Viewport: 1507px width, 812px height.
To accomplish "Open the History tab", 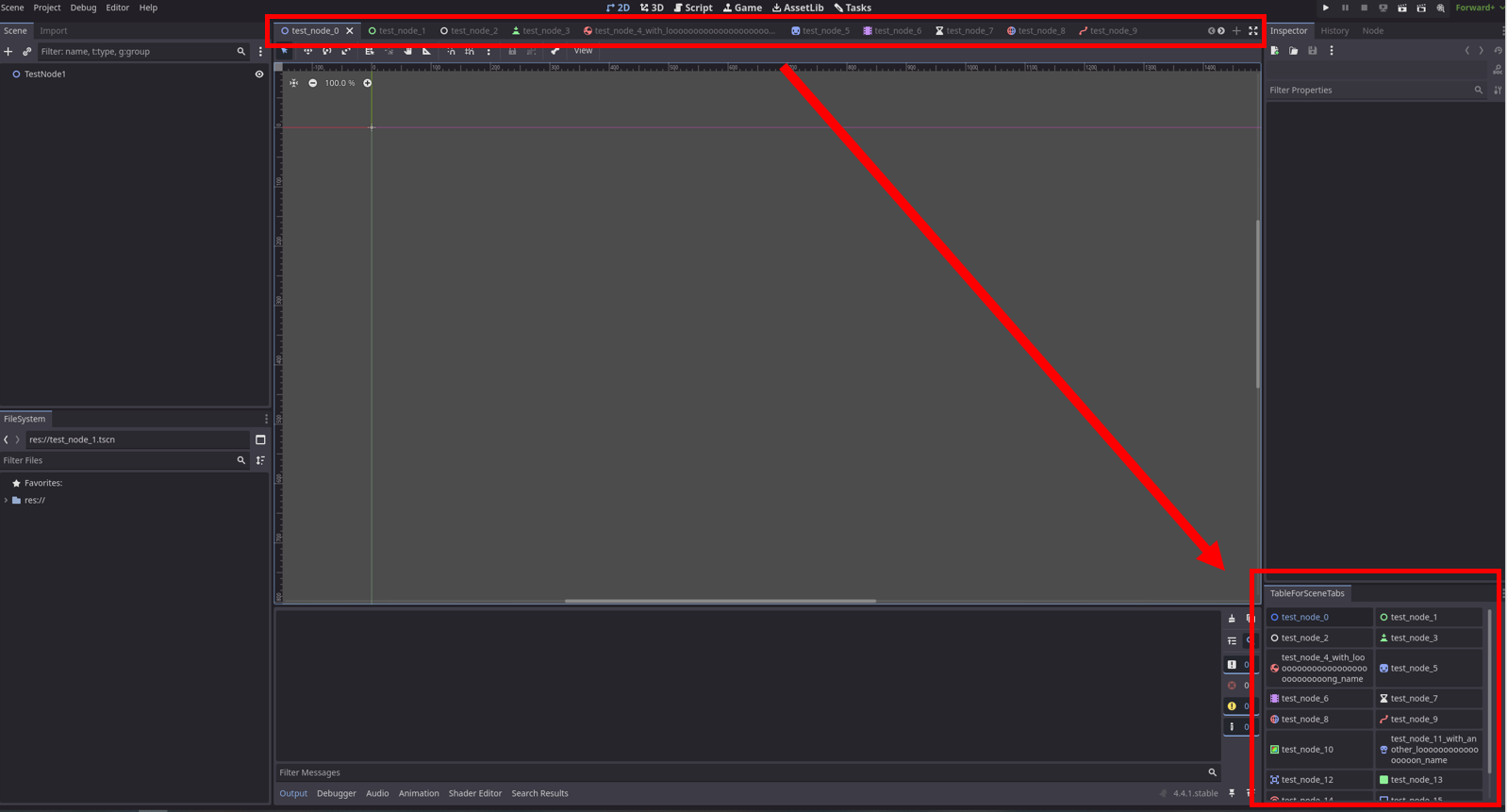I will point(1334,30).
